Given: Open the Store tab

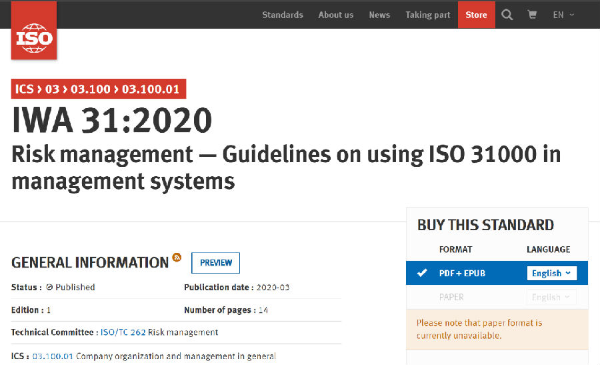Looking at the screenshot, I should 476,15.
